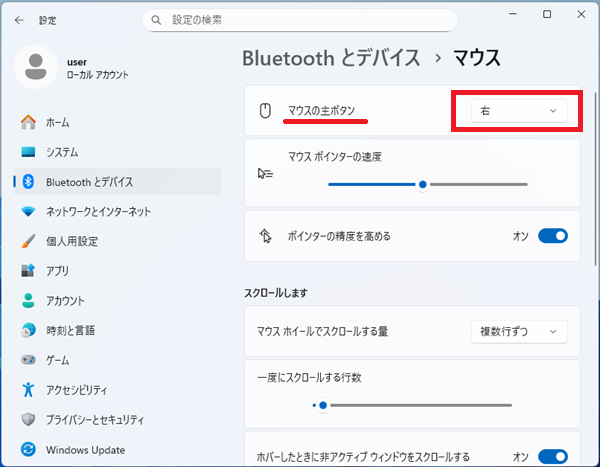
Task: Expand the mouse wheel scroll amount (複数行ずつ) dropdown
Action: pyautogui.click(x=518, y=331)
